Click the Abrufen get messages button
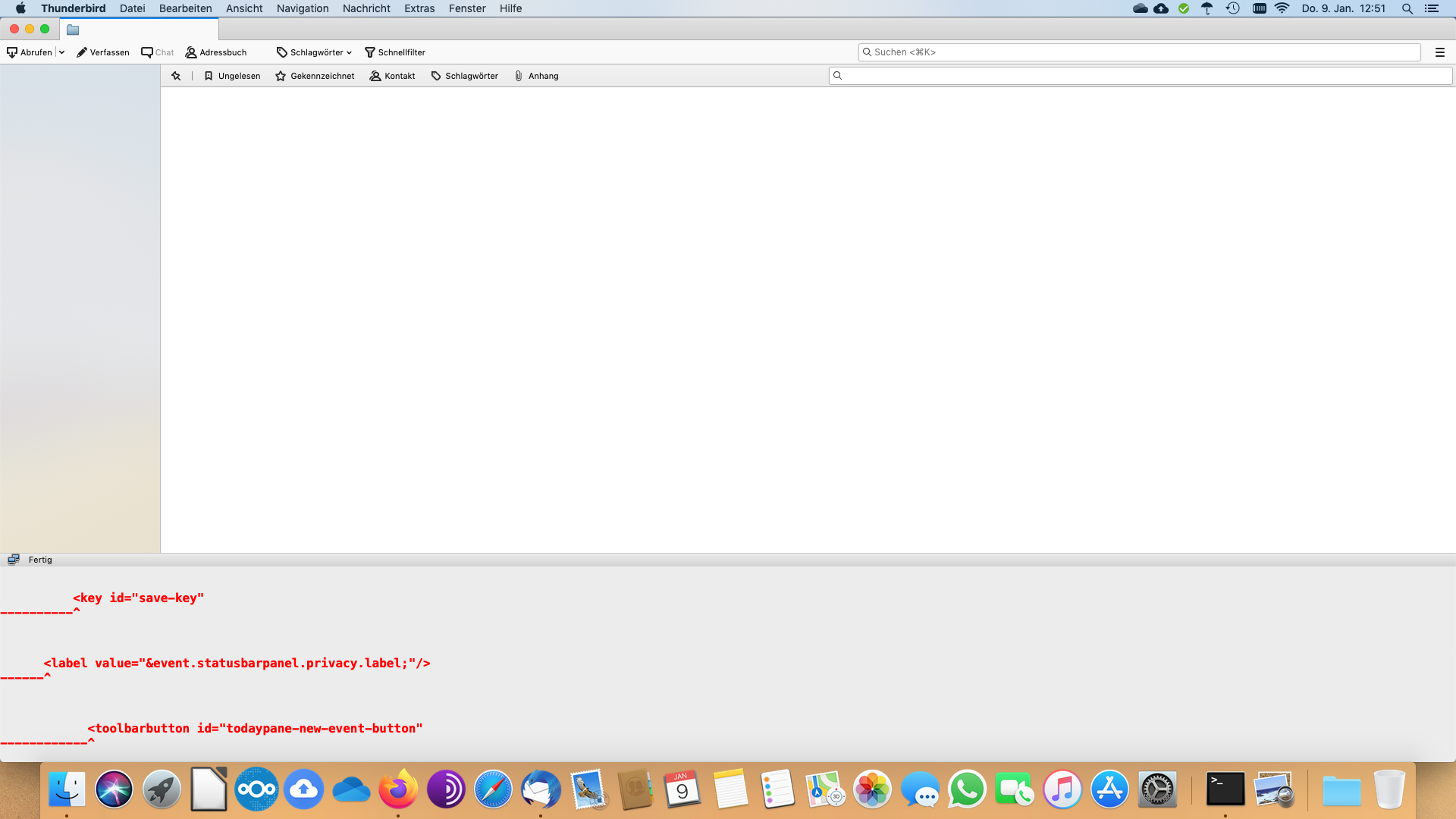 (x=30, y=52)
